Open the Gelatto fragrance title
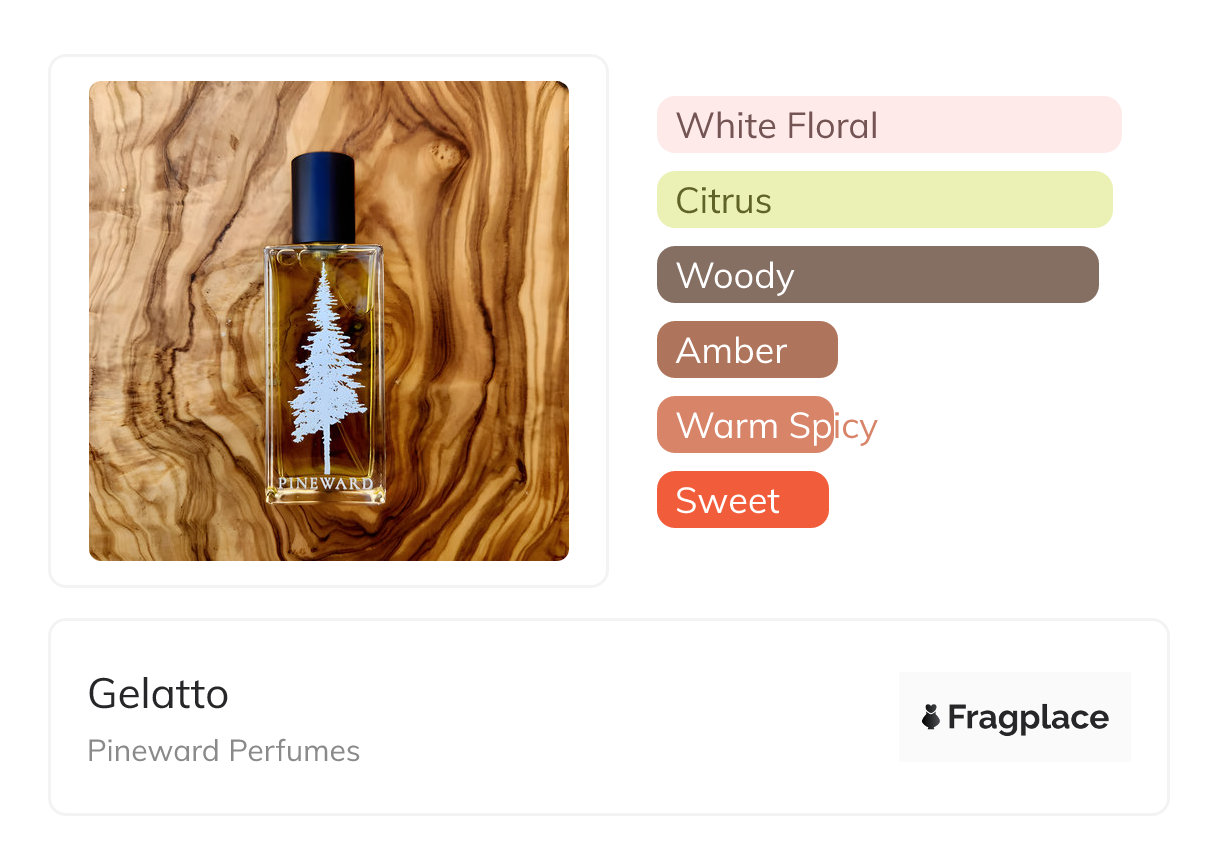Image resolution: width=1218 pixels, height=864 pixels. point(158,693)
